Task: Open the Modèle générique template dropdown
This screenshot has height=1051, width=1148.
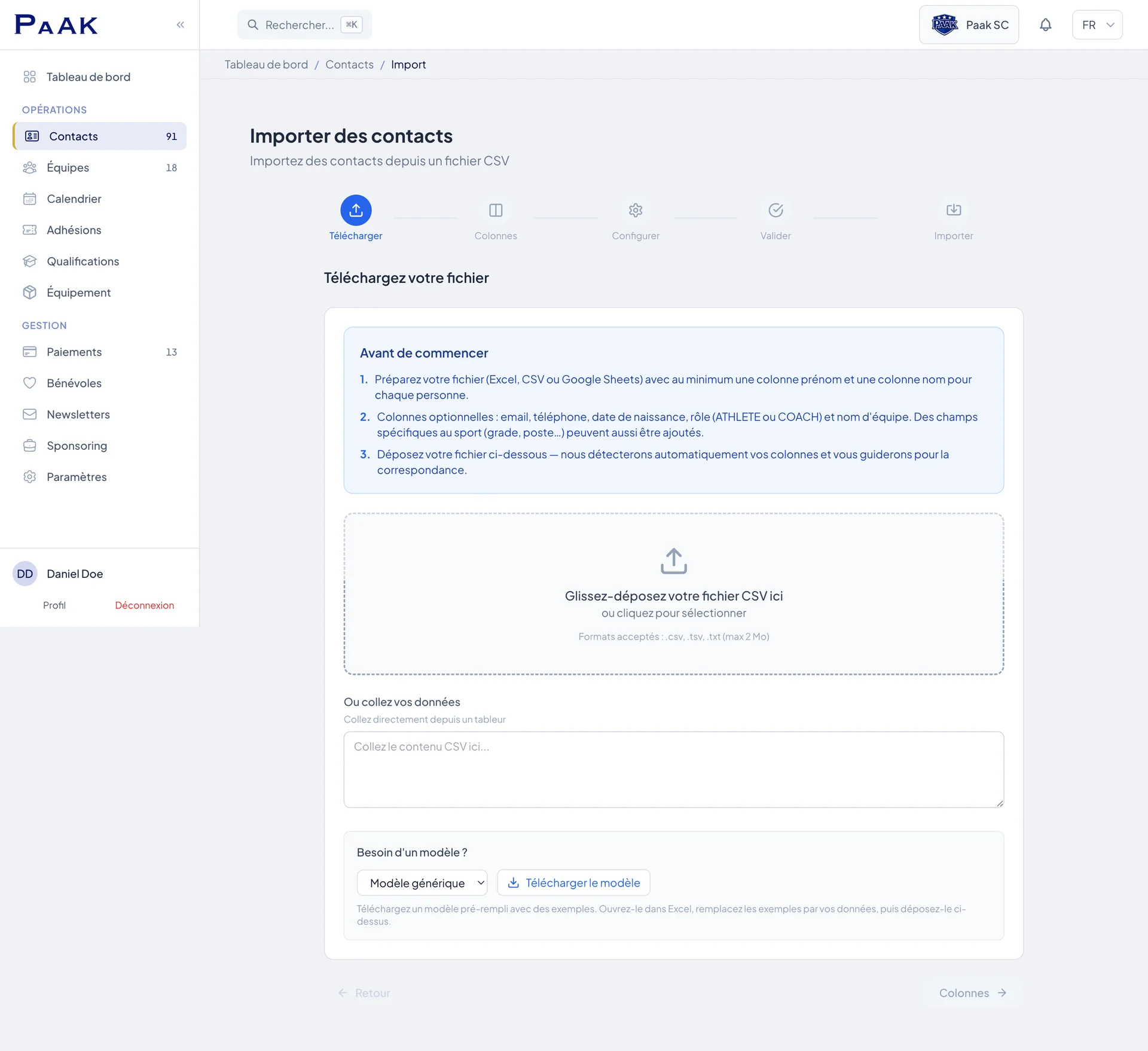Action: click(422, 883)
